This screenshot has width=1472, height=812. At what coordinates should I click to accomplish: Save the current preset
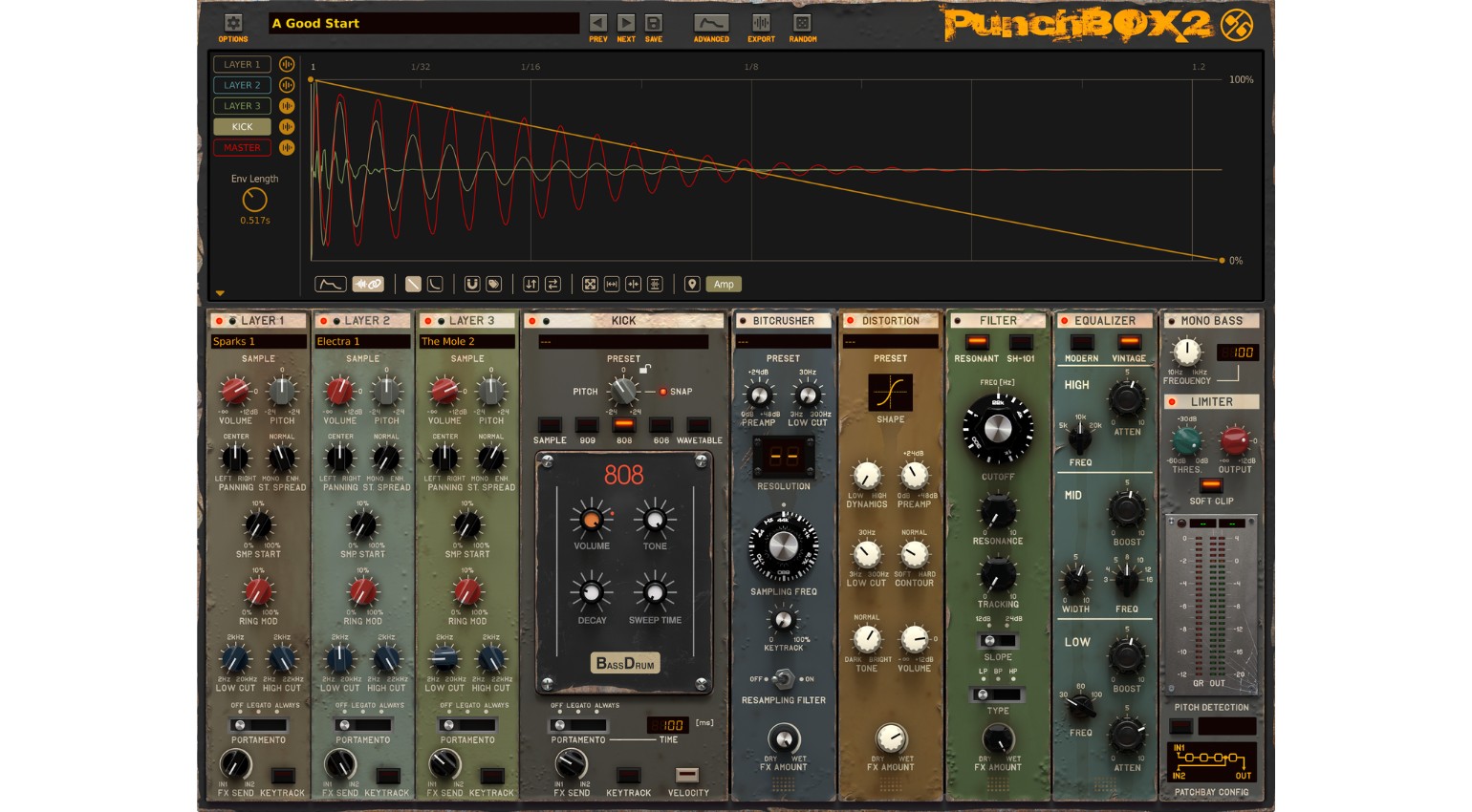(654, 23)
